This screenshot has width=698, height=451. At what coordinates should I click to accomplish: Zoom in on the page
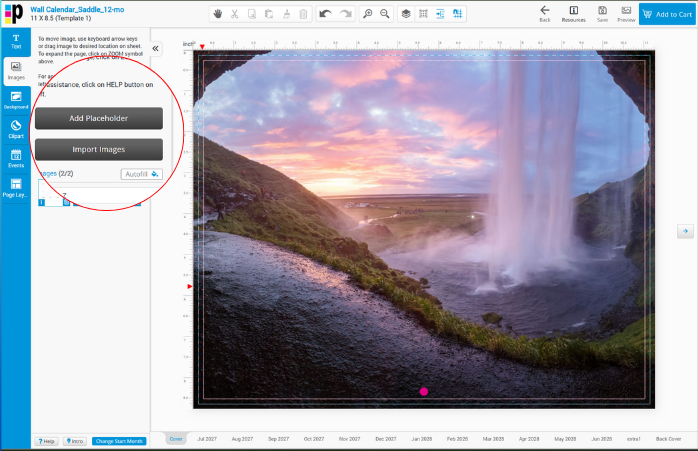click(368, 14)
